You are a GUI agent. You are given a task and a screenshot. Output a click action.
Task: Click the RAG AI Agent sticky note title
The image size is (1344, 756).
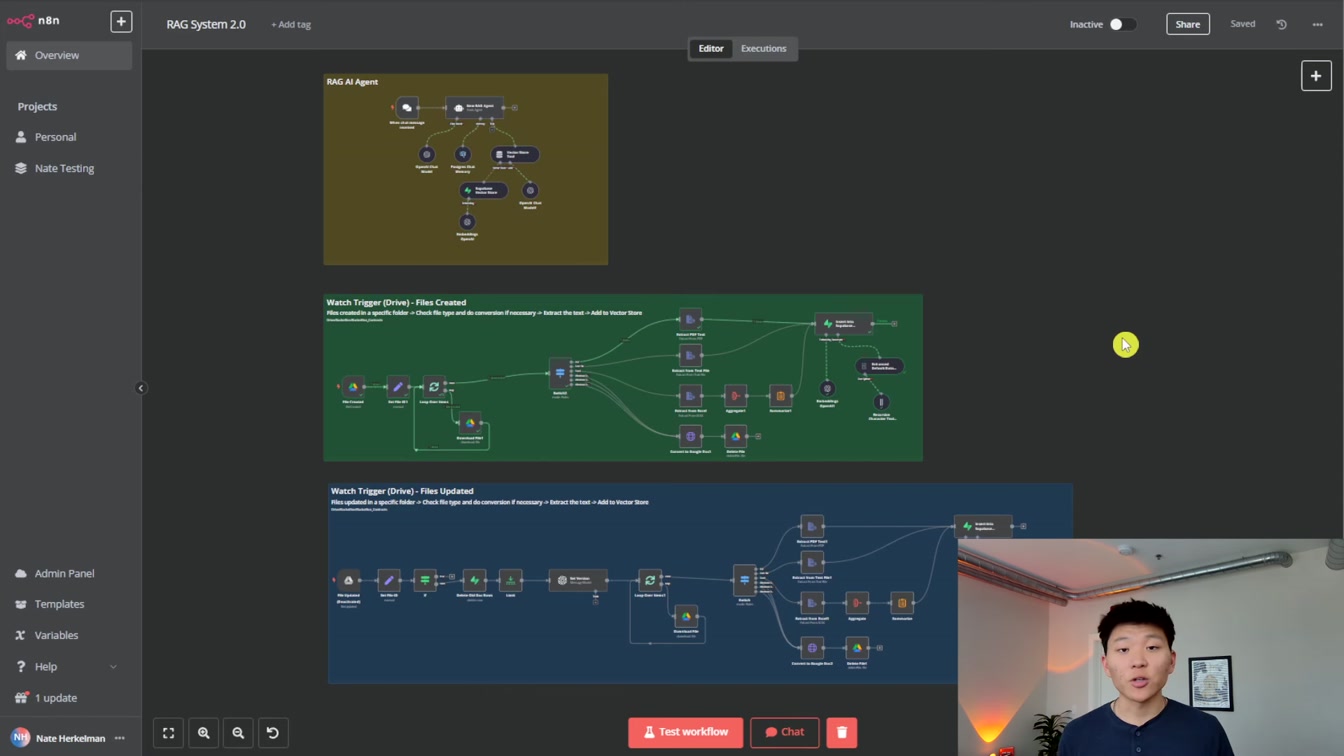click(x=352, y=82)
